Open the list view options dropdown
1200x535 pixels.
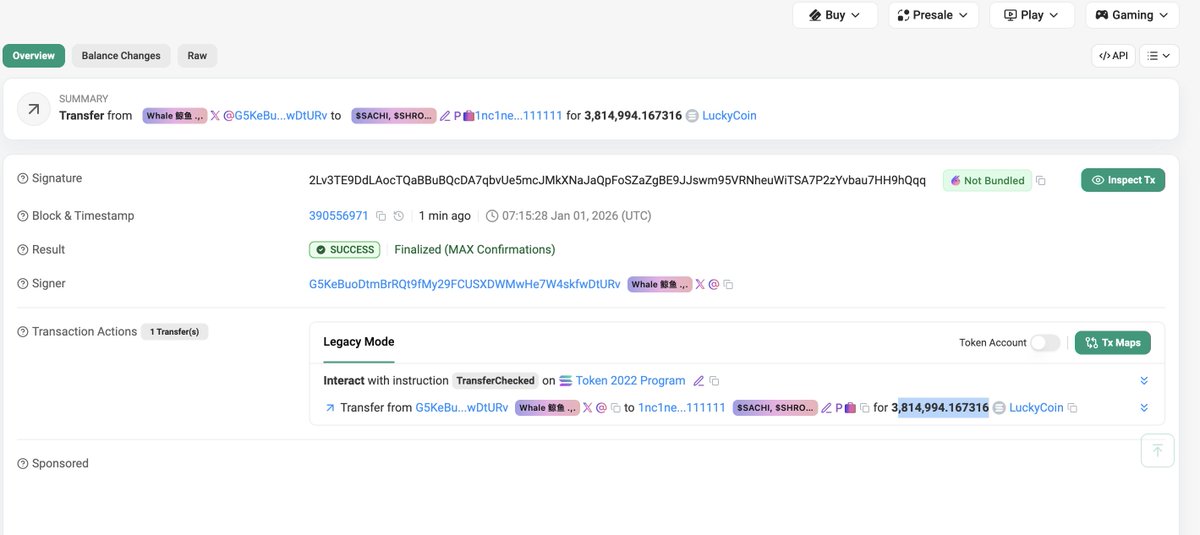point(1160,56)
